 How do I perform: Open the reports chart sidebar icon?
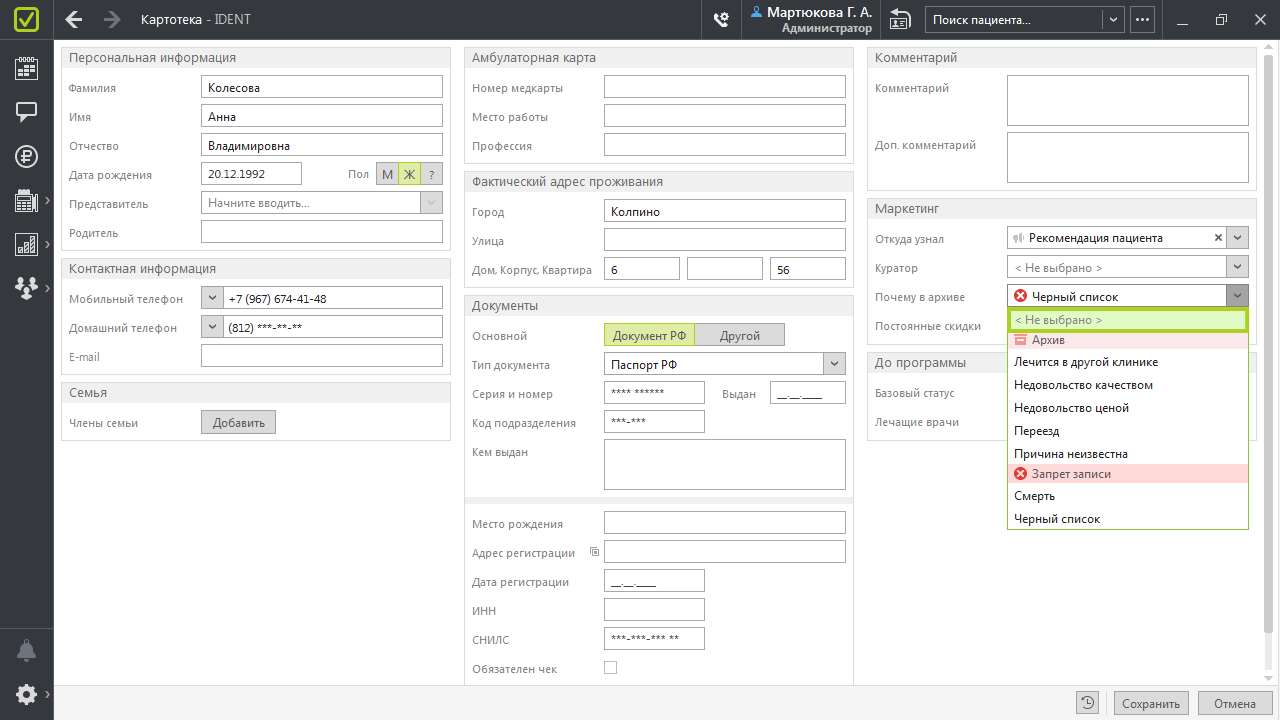pyautogui.click(x=26, y=244)
